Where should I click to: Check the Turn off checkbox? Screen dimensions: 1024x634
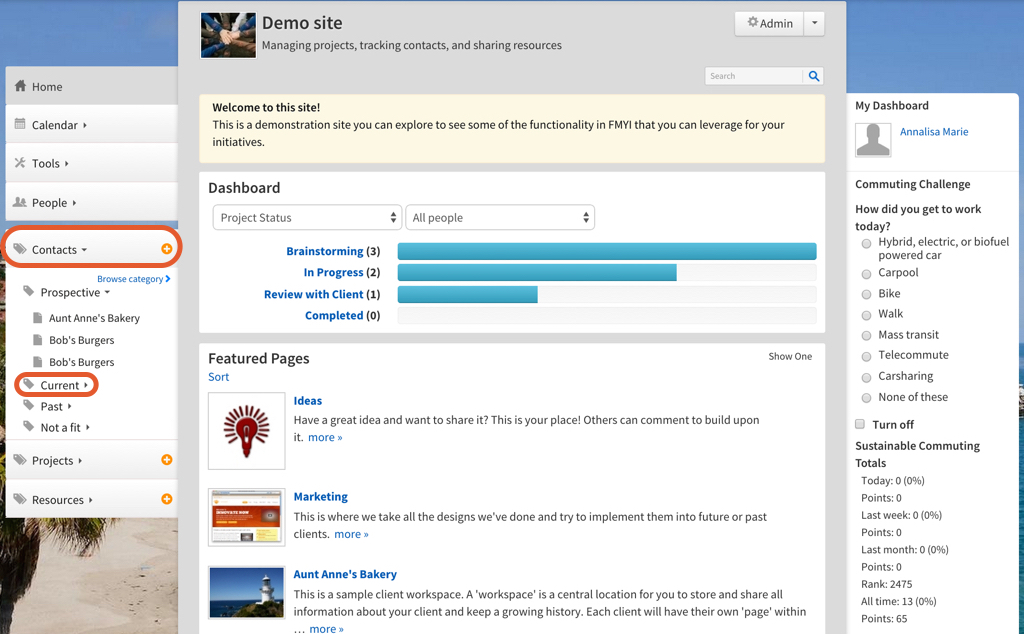click(x=860, y=424)
